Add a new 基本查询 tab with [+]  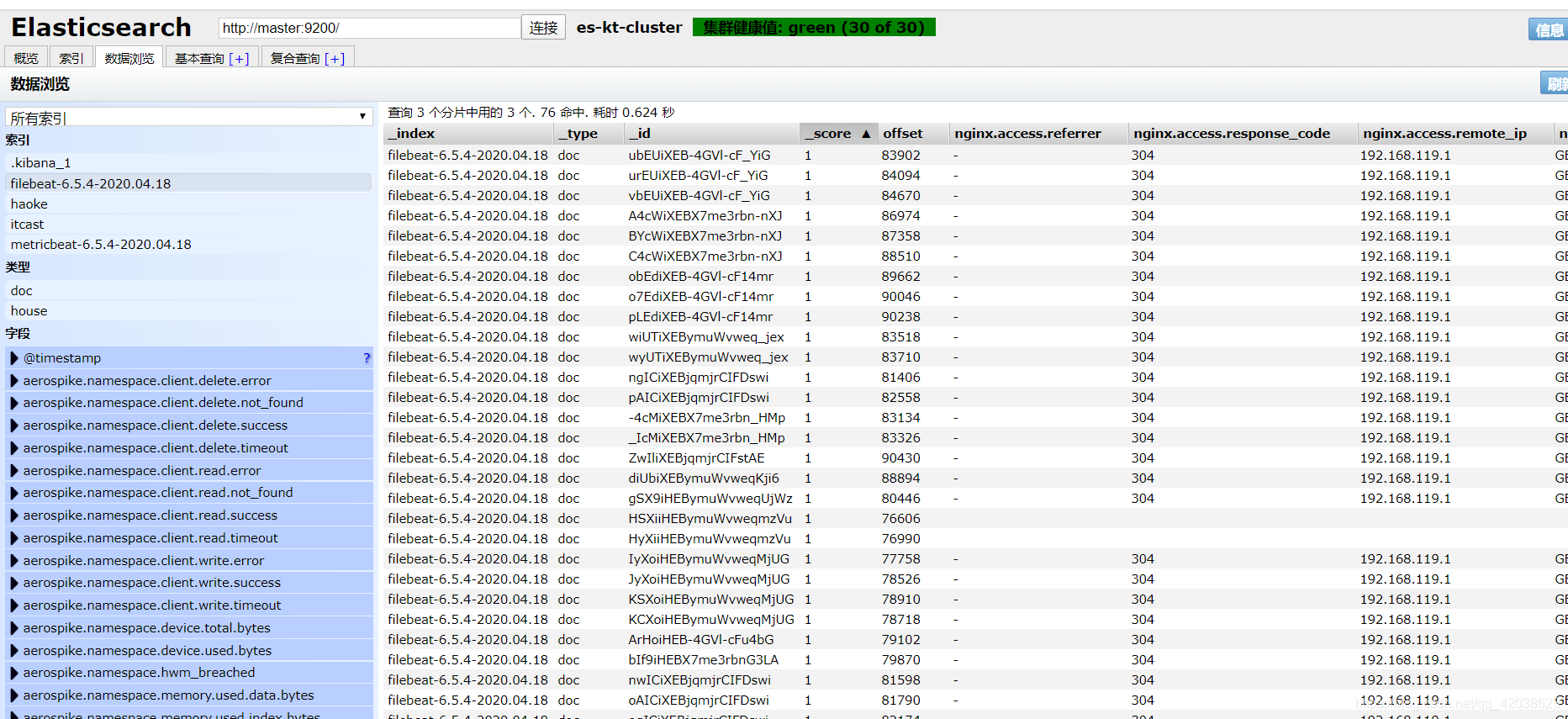click(239, 59)
